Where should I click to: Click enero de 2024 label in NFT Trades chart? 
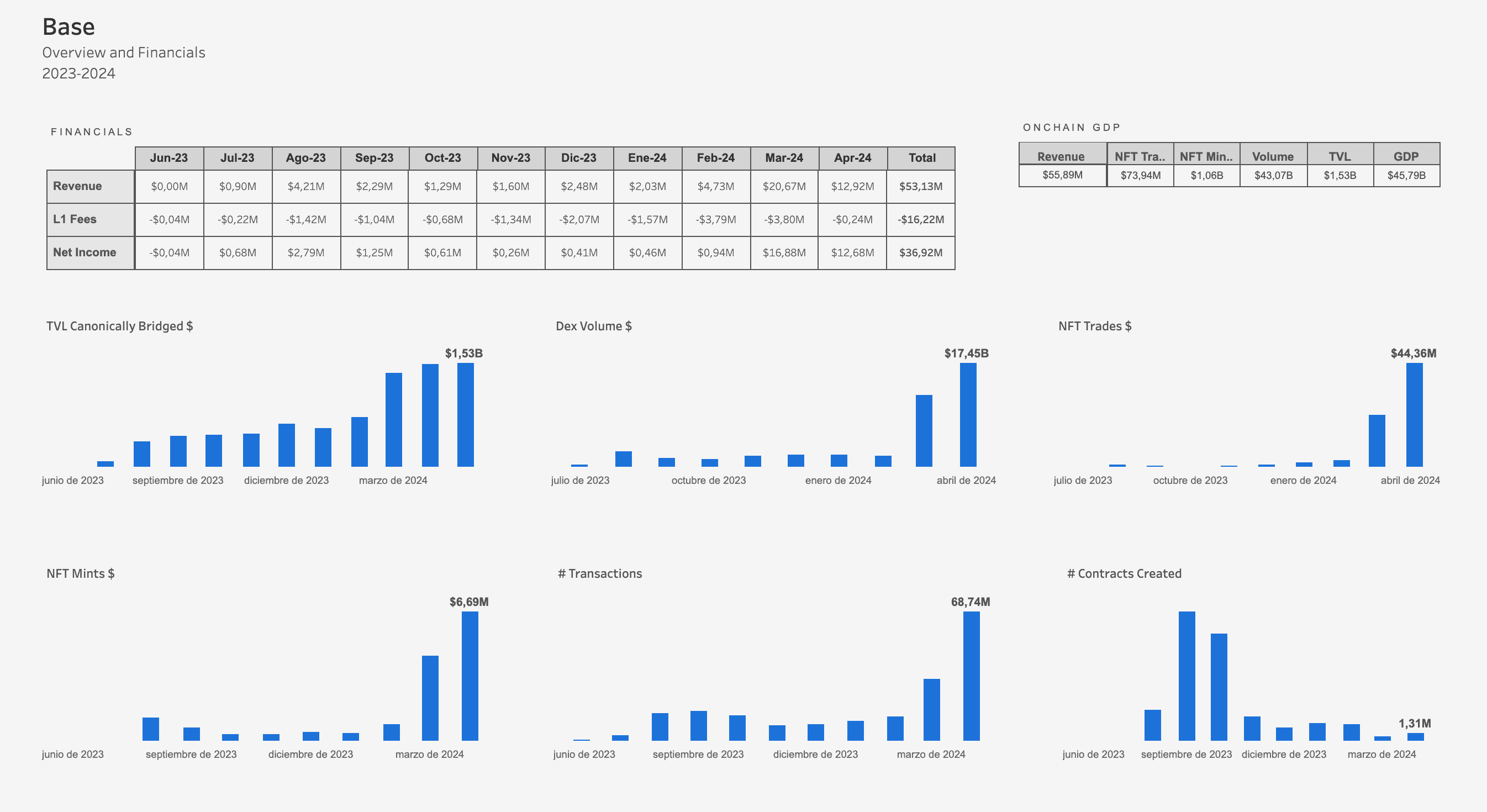pyautogui.click(x=1303, y=480)
